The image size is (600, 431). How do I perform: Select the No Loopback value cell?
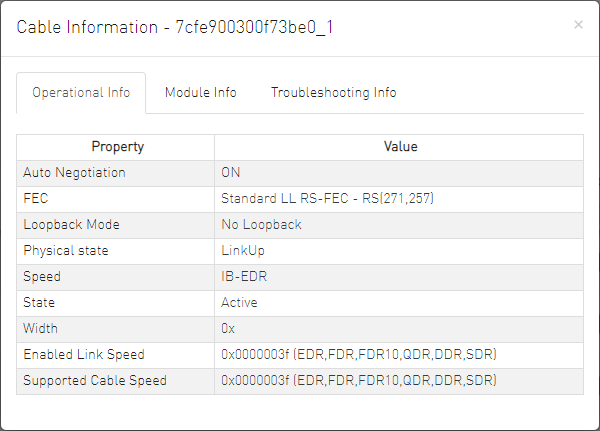click(261, 225)
